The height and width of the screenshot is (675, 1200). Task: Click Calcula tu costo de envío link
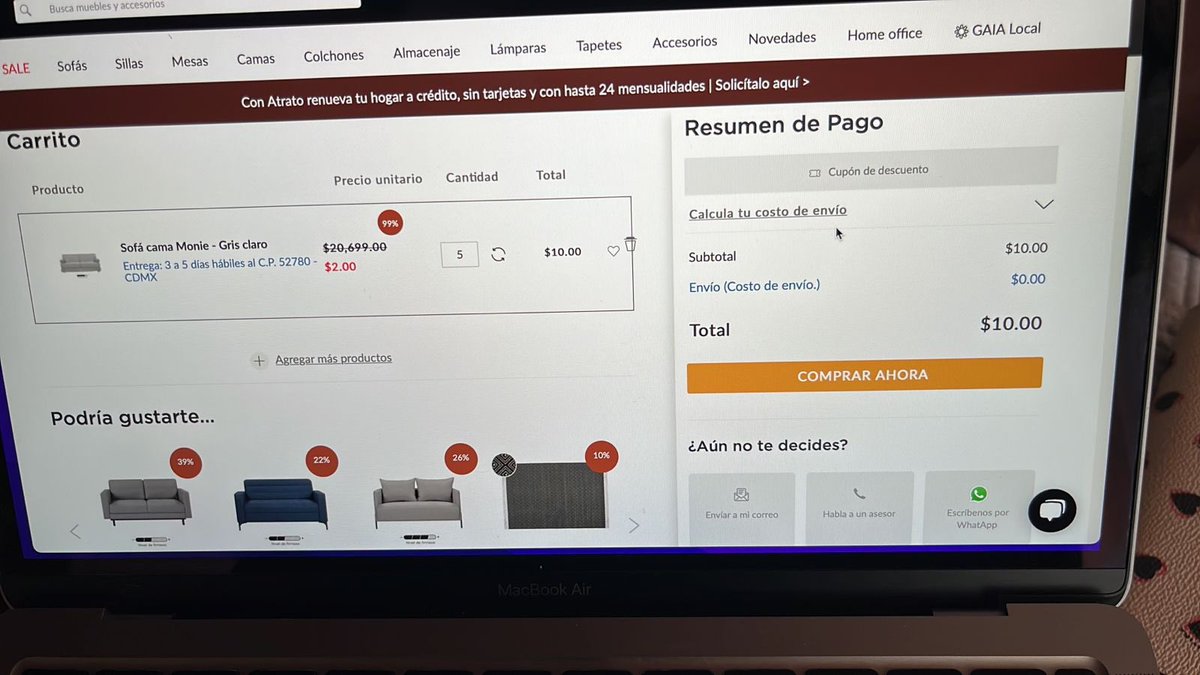[767, 212]
